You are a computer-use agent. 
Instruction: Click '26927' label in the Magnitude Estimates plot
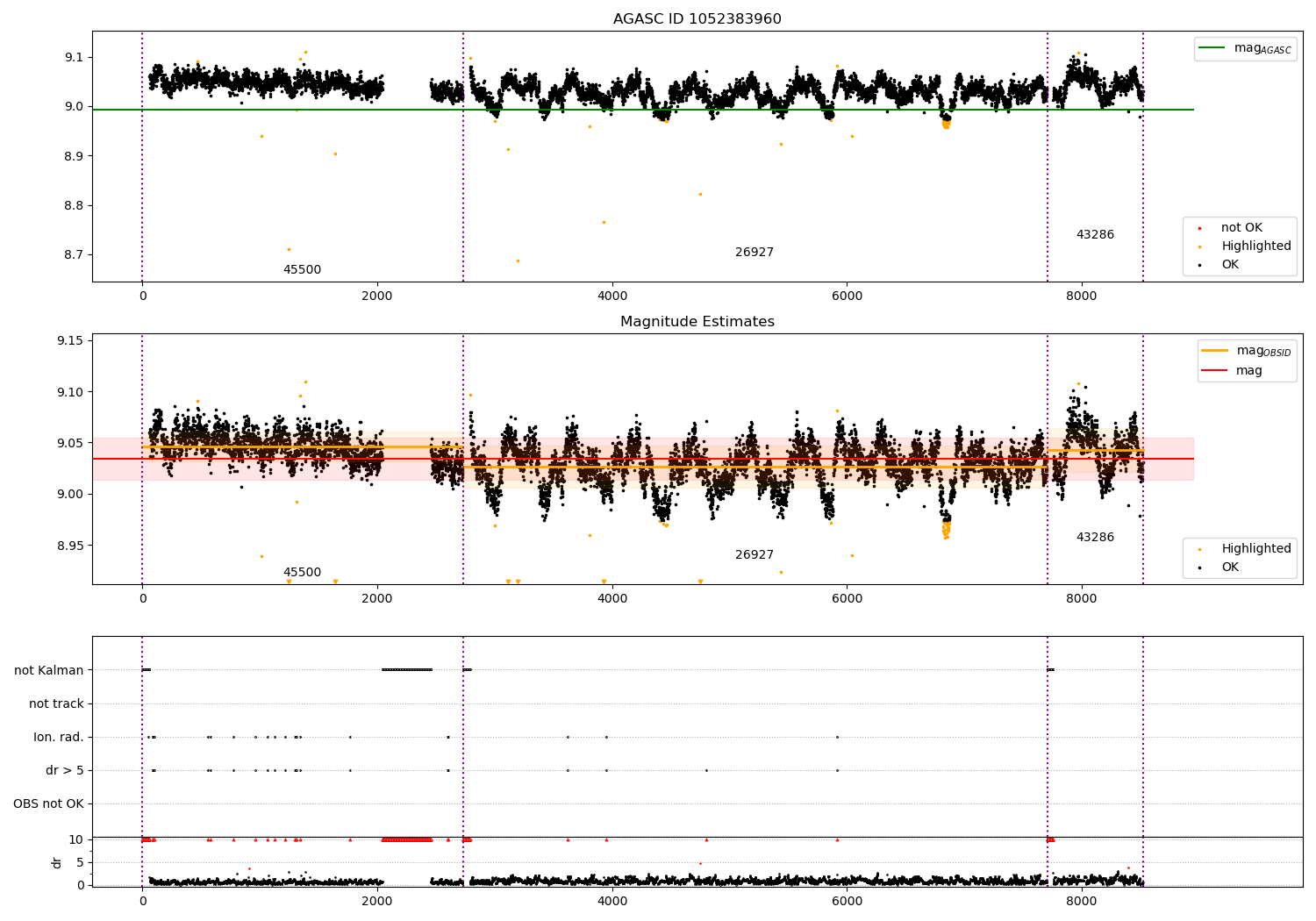pos(755,554)
